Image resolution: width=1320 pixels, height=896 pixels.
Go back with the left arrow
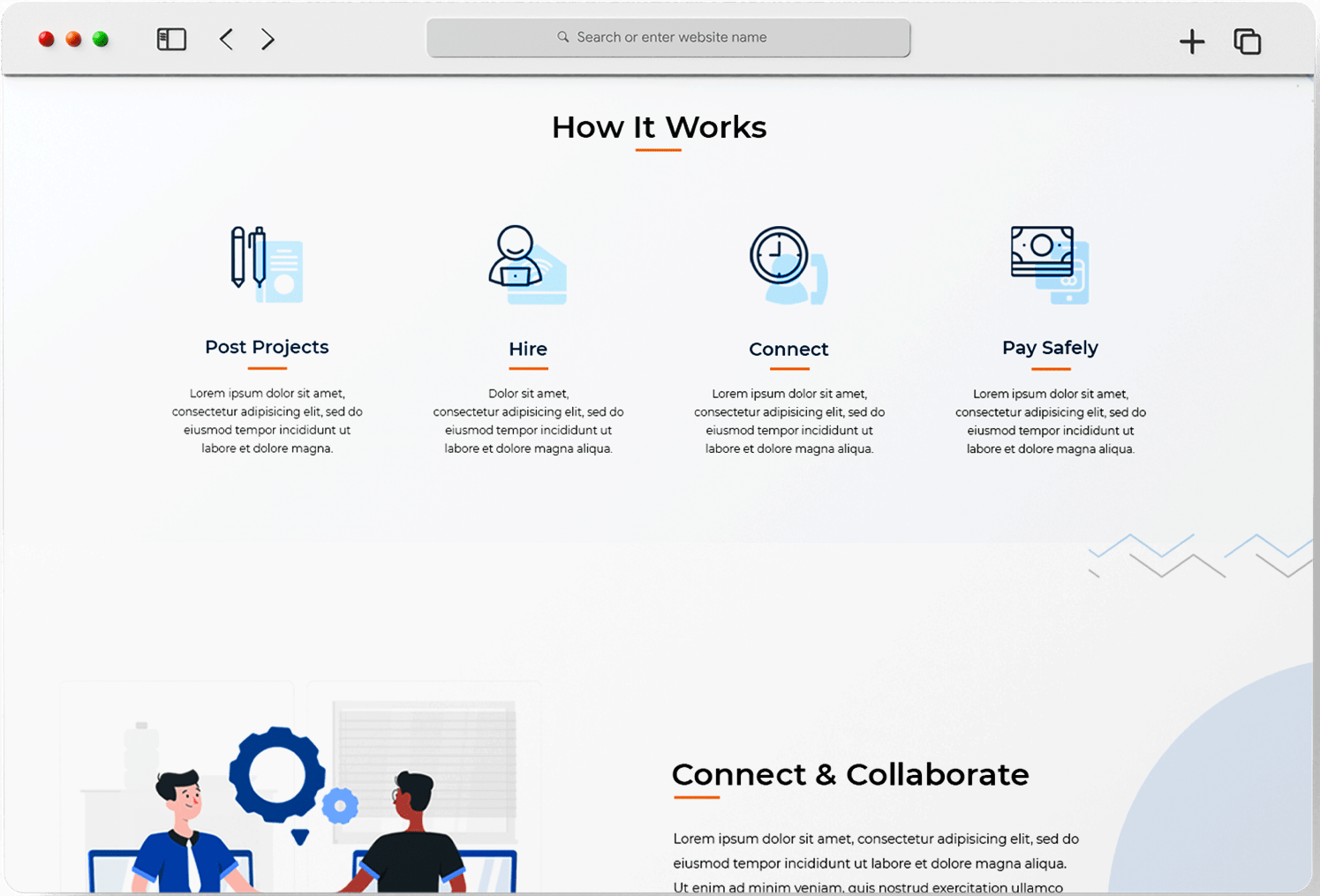click(x=226, y=39)
